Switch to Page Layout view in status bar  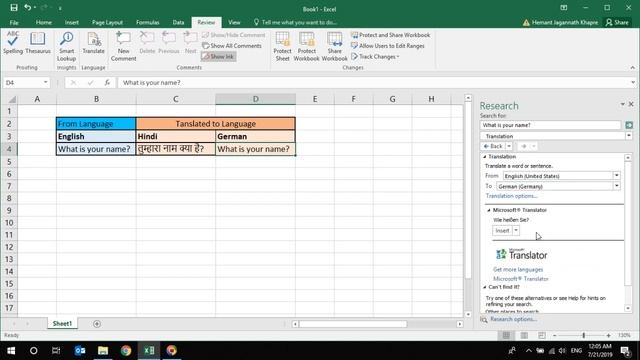[524, 336]
